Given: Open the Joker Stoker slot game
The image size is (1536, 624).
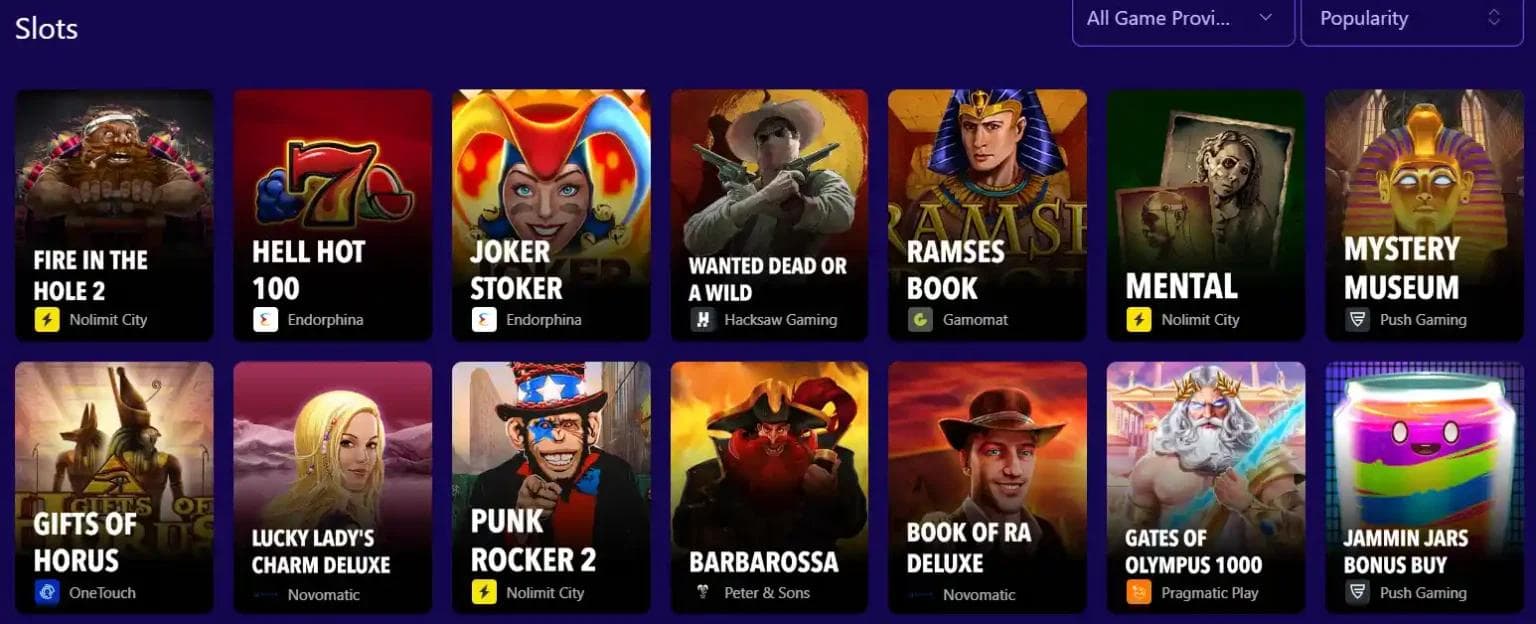Looking at the screenshot, I should (x=551, y=215).
